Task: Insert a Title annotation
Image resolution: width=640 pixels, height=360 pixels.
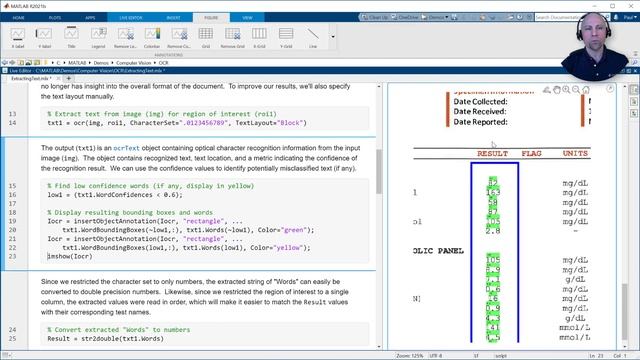Action: tap(71, 37)
